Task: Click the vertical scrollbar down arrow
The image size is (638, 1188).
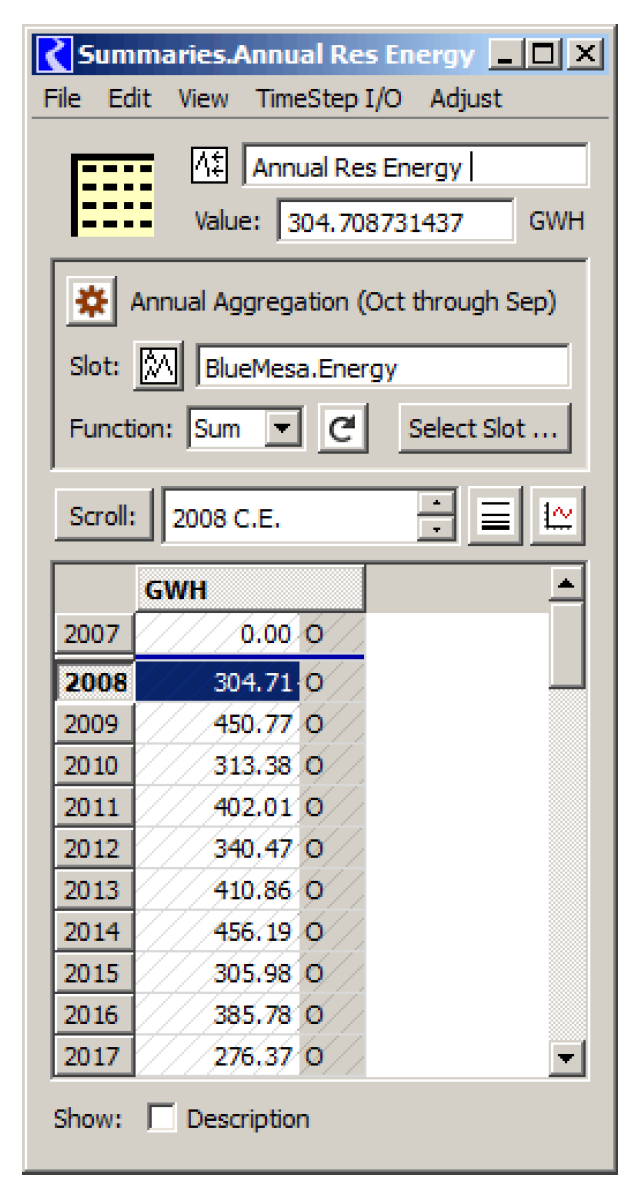Action: [x=567, y=1055]
